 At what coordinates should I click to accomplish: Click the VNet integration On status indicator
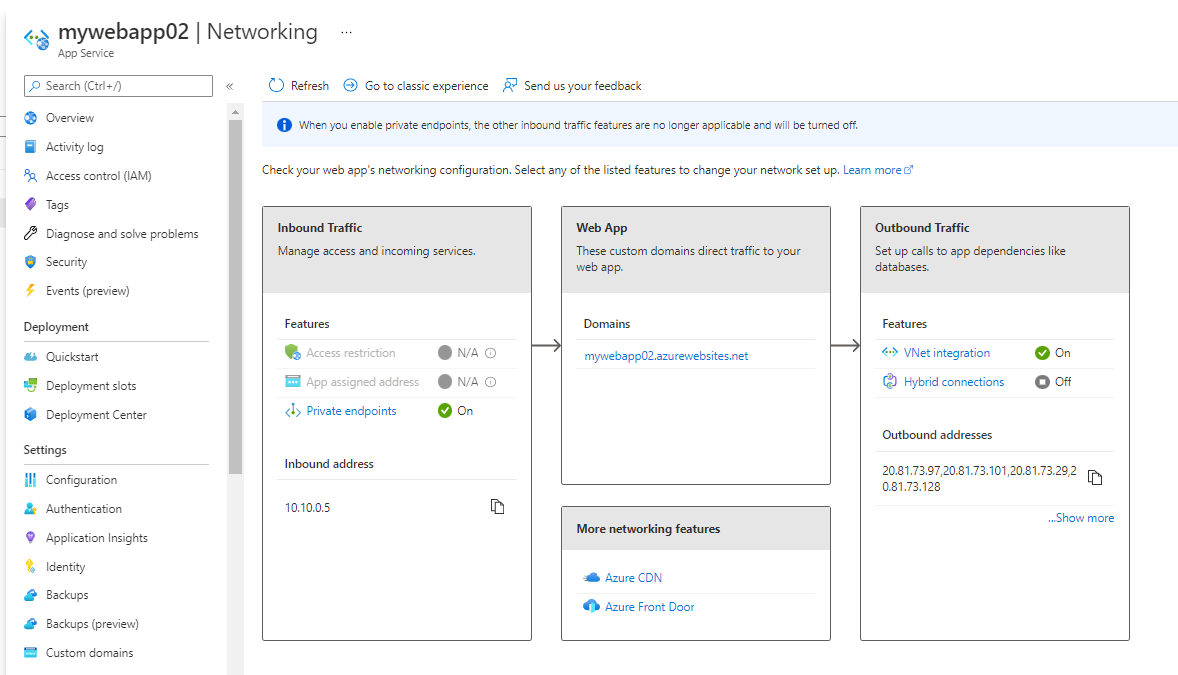(x=1042, y=353)
